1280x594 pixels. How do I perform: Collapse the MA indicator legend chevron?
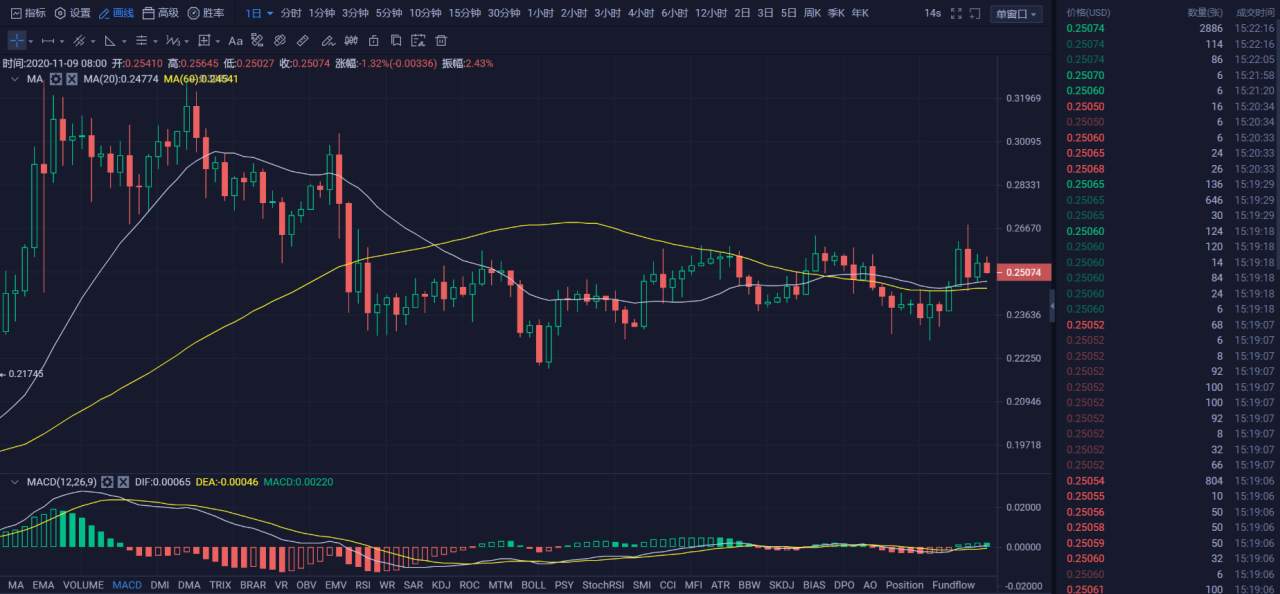pyautogui.click(x=14, y=78)
